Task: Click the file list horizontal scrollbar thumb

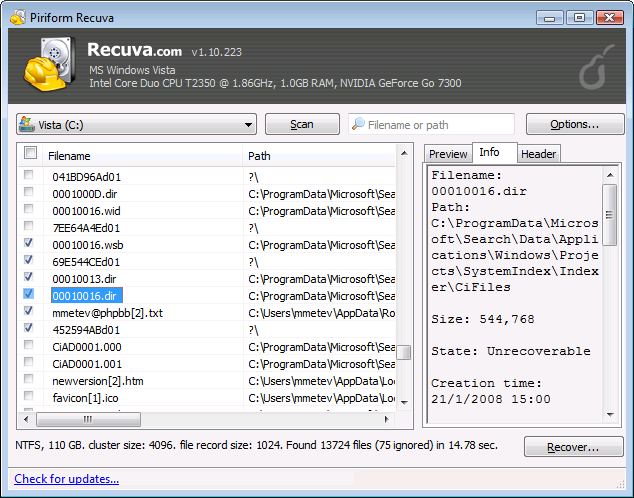Action: [89, 419]
